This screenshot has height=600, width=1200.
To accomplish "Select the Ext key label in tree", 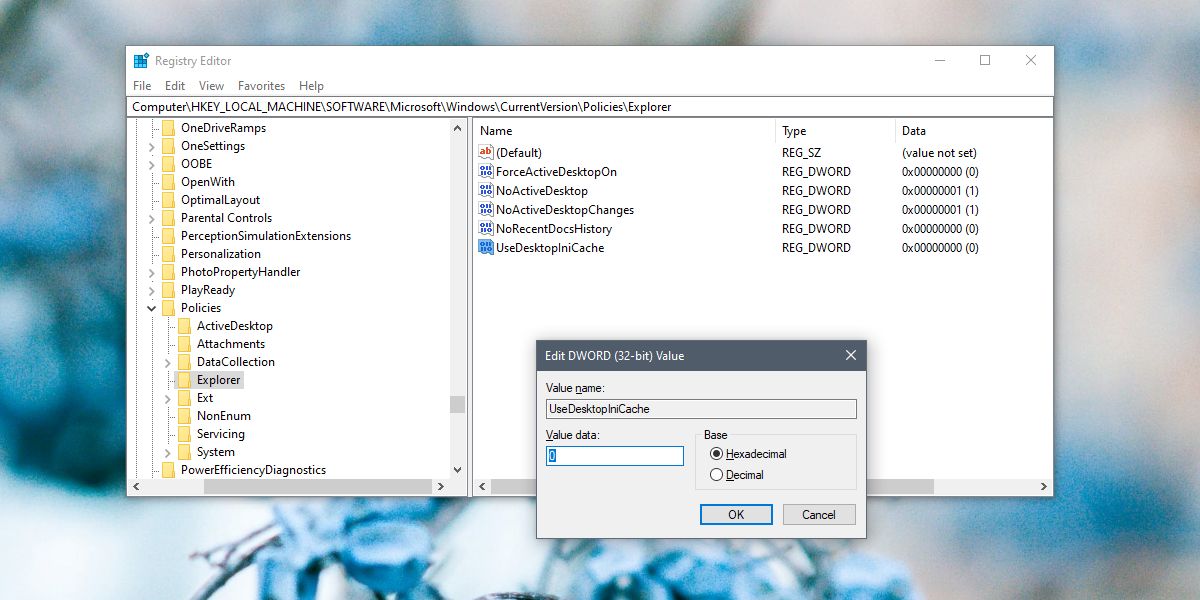I will click(205, 398).
